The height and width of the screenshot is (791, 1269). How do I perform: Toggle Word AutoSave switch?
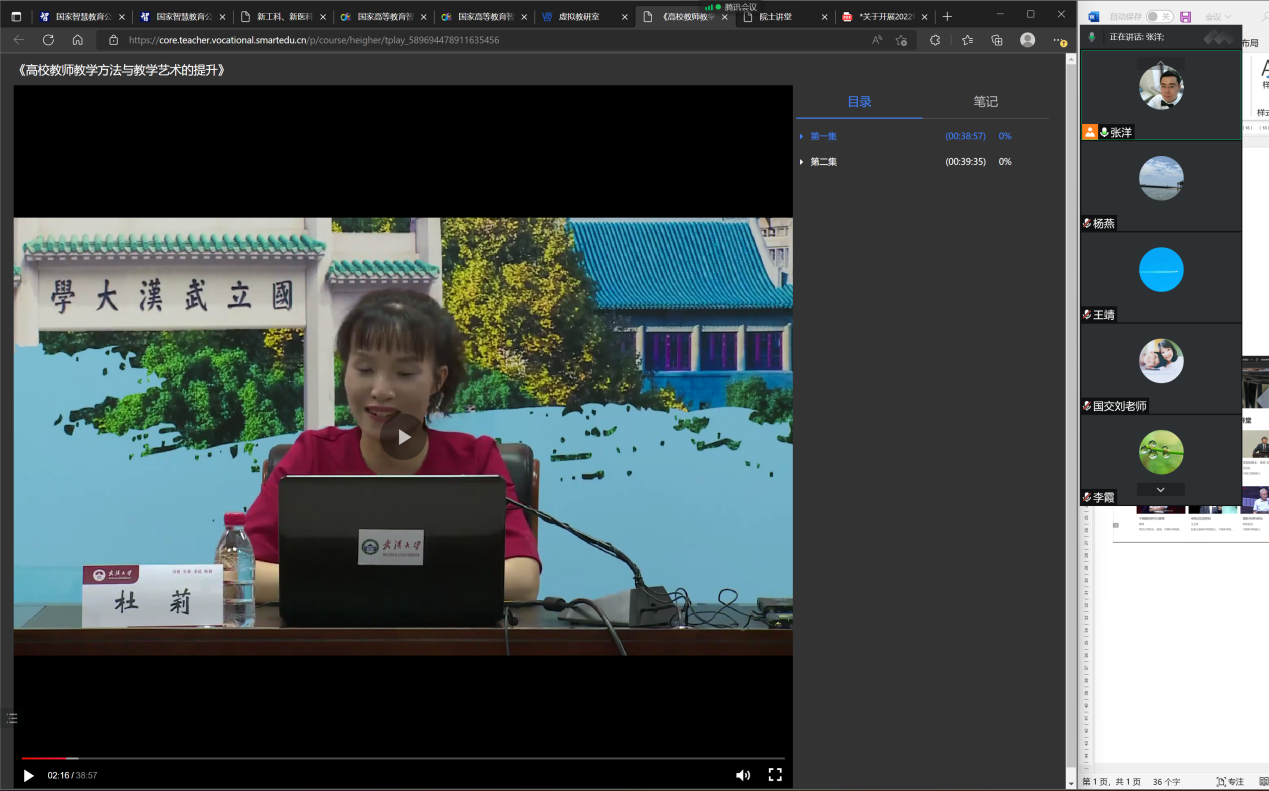pyautogui.click(x=1159, y=17)
